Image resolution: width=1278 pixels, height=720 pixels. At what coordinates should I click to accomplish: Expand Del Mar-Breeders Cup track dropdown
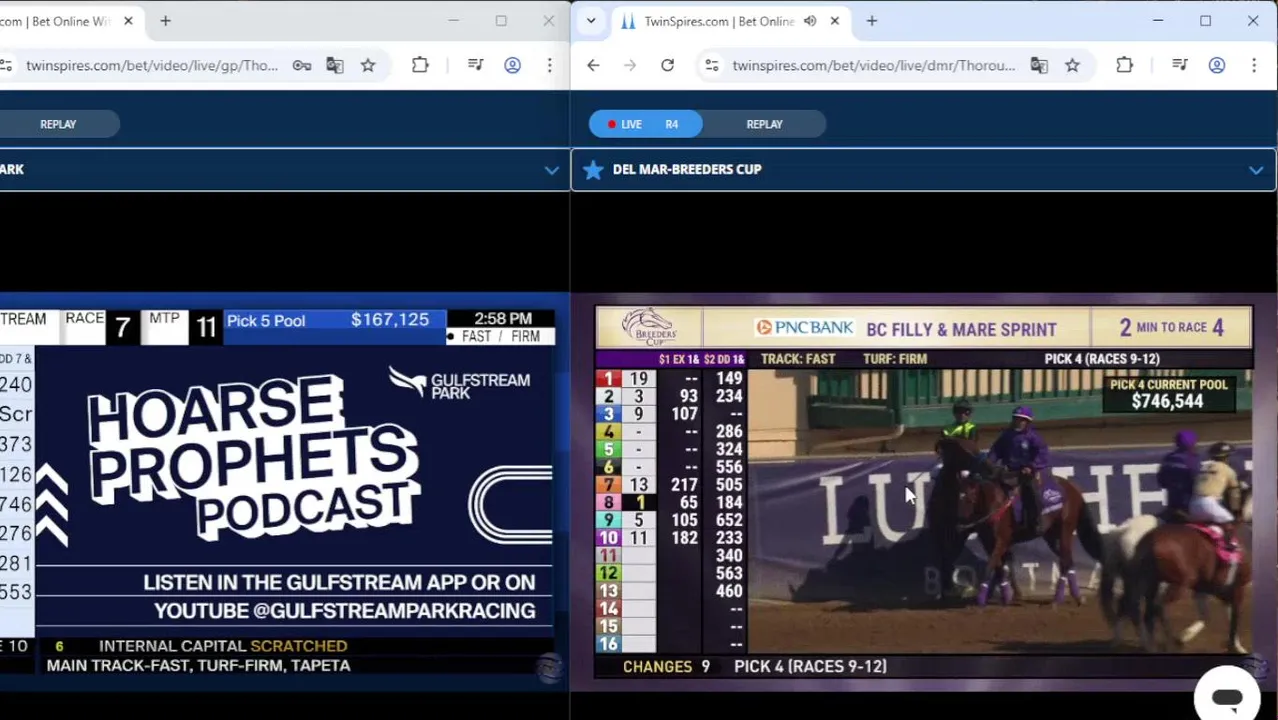[x=1256, y=170]
